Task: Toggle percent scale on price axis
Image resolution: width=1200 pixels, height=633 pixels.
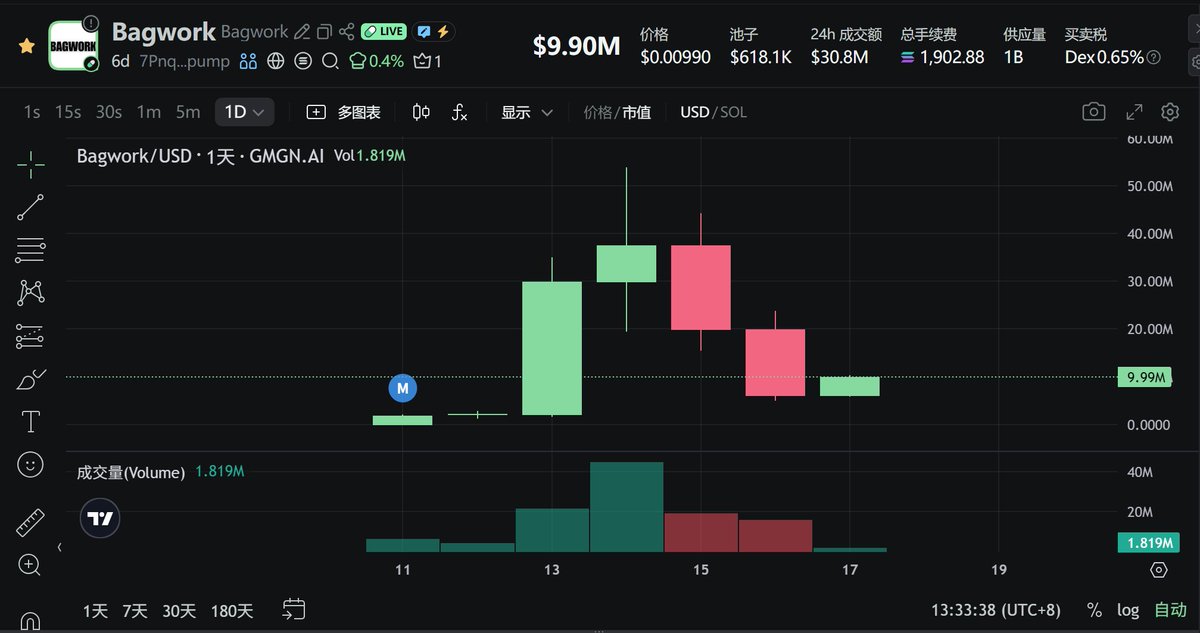Action: 1095,610
